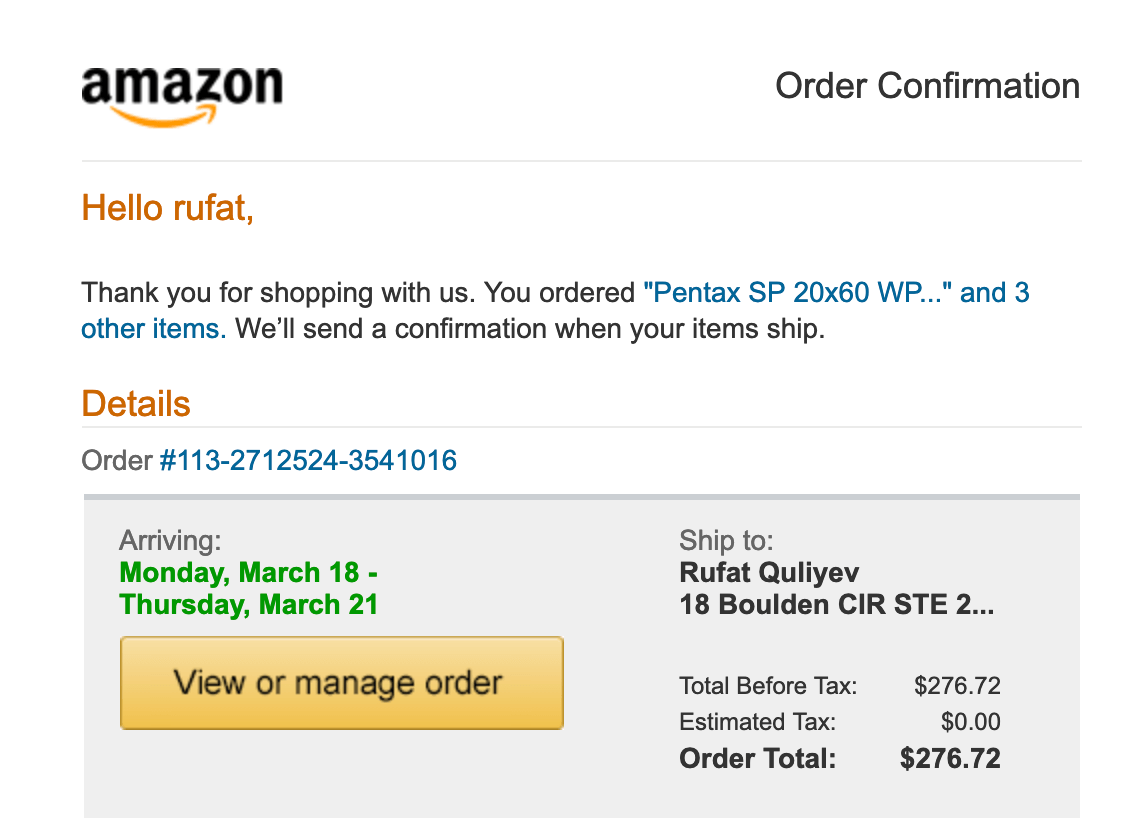Click the View or manage order button
This screenshot has width=1124, height=834.
(x=341, y=683)
